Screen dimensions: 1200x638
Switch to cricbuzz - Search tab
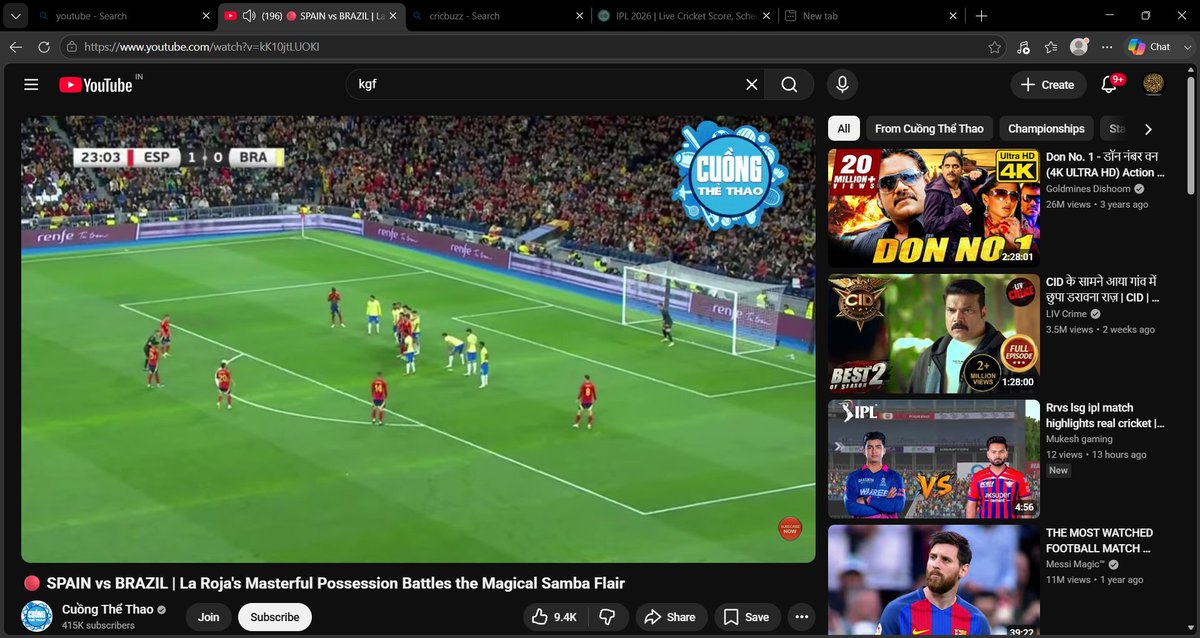tap(498, 16)
